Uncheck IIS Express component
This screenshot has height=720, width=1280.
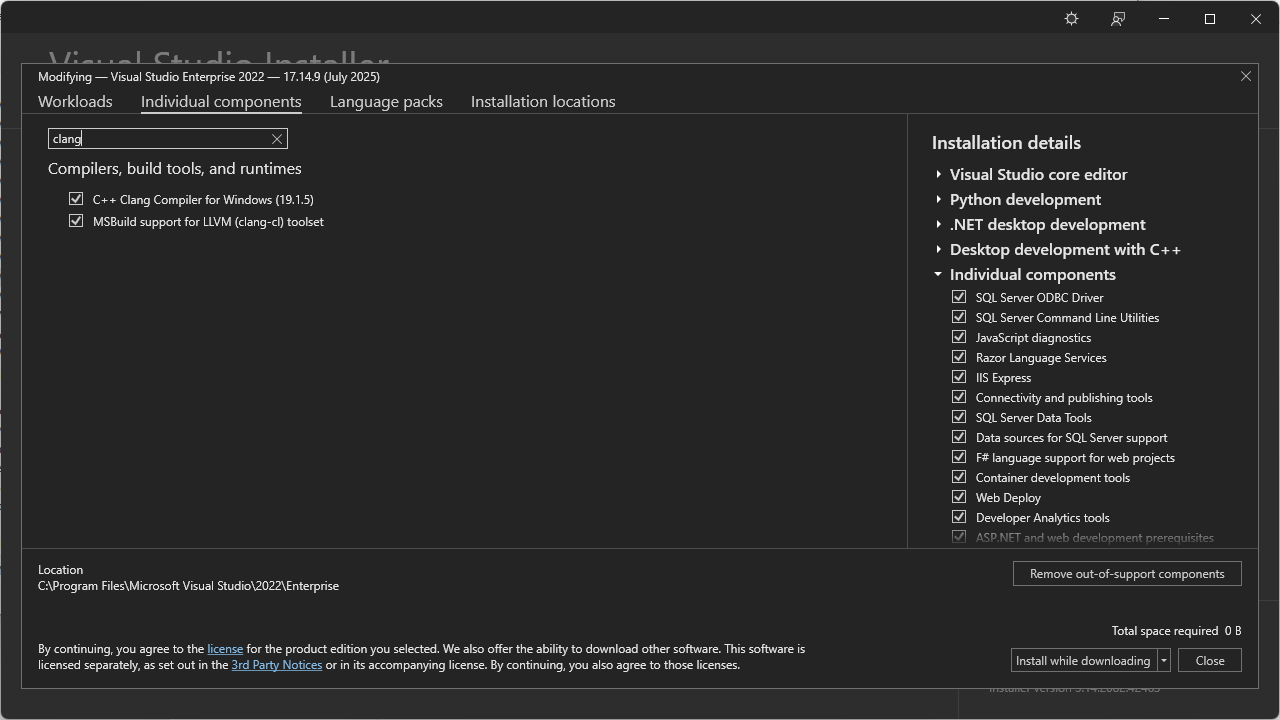tap(959, 377)
